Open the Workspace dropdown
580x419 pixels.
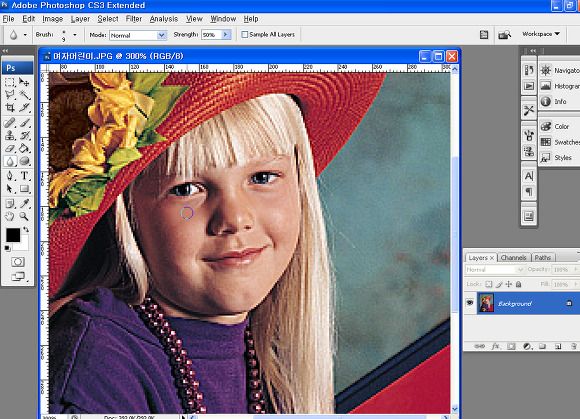pyautogui.click(x=541, y=34)
